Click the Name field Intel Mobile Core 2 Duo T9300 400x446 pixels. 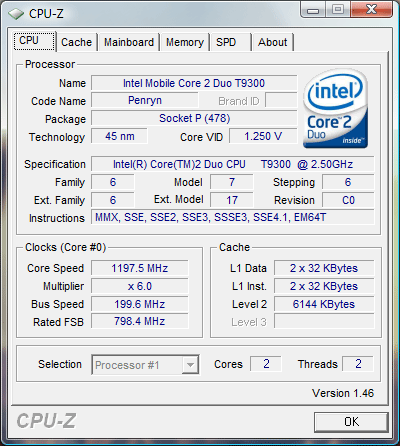point(194,83)
